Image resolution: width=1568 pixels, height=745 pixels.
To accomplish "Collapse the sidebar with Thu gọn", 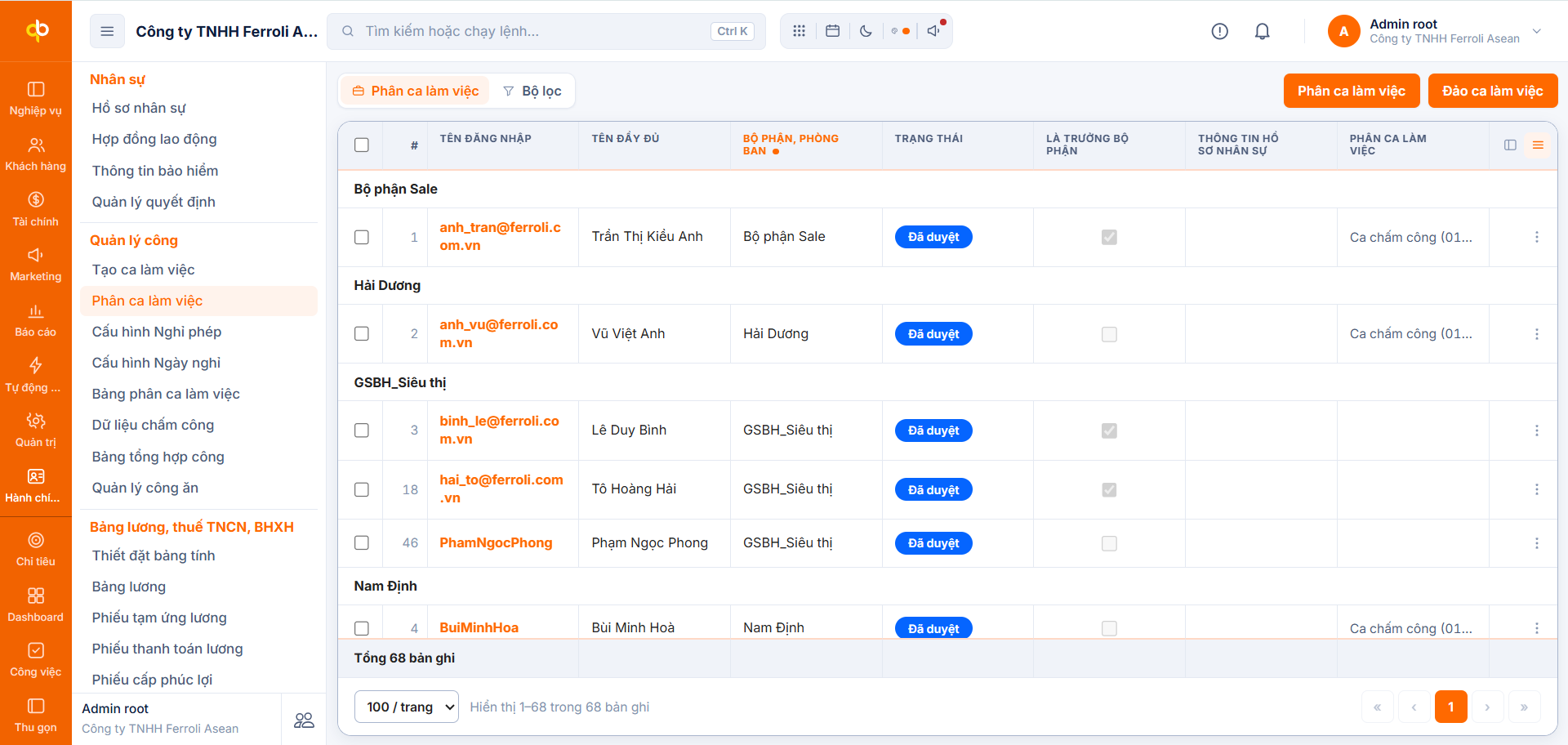I will pos(36,715).
